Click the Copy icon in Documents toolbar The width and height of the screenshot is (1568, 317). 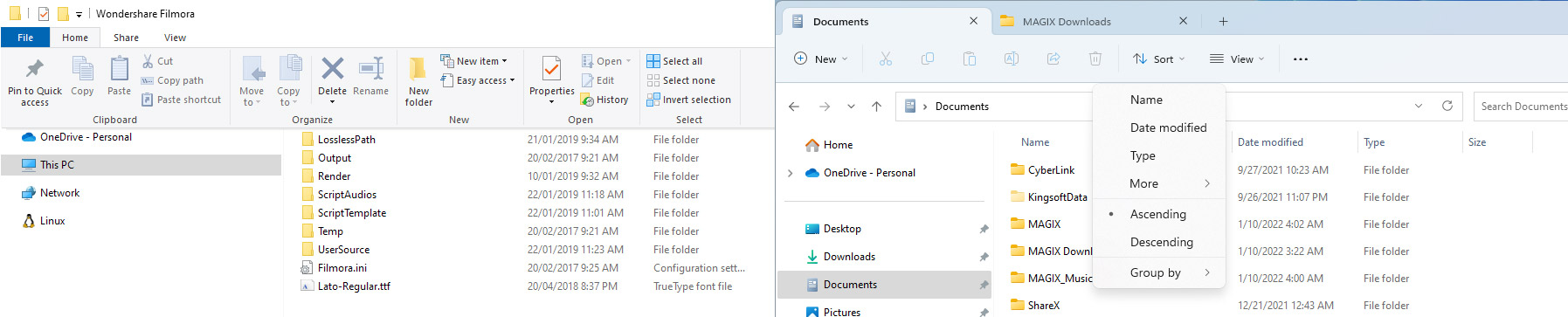(927, 59)
